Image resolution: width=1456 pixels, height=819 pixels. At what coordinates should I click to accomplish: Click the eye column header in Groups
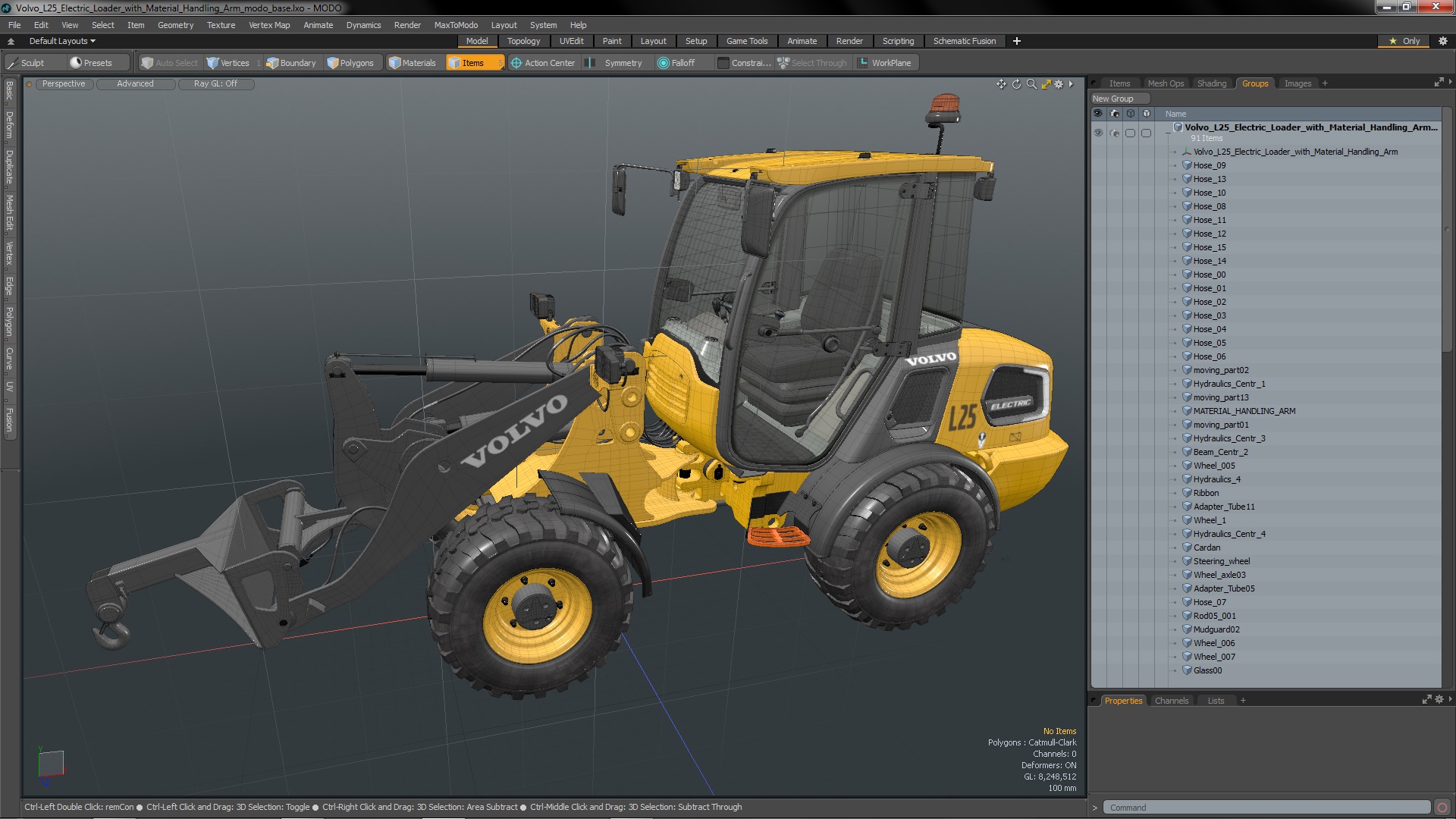tap(1097, 113)
